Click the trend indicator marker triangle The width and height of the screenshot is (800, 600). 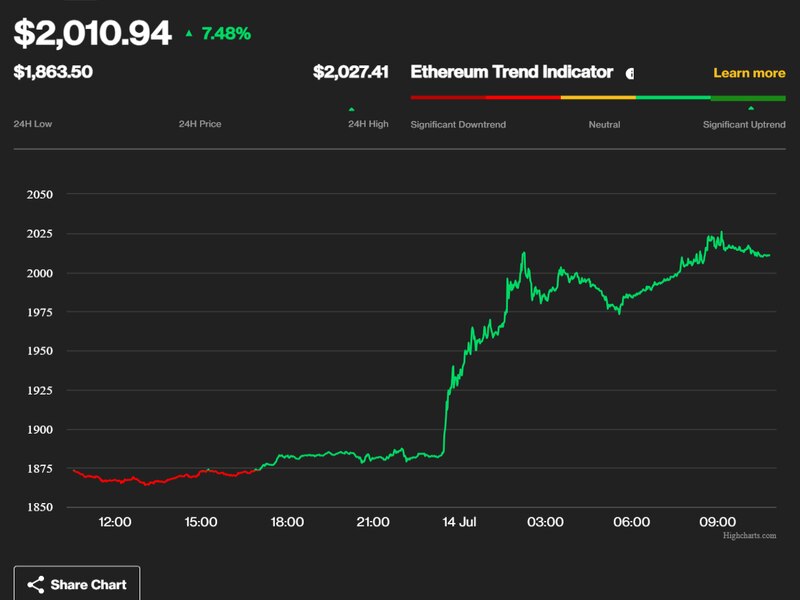tap(751, 108)
